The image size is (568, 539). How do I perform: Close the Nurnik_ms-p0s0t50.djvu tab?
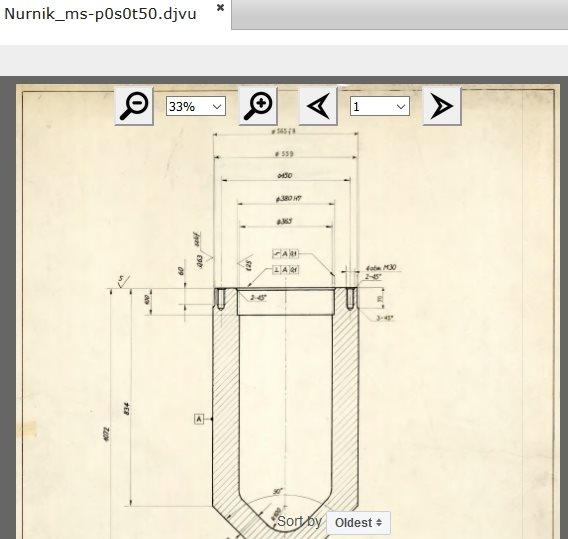coord(220,8)
